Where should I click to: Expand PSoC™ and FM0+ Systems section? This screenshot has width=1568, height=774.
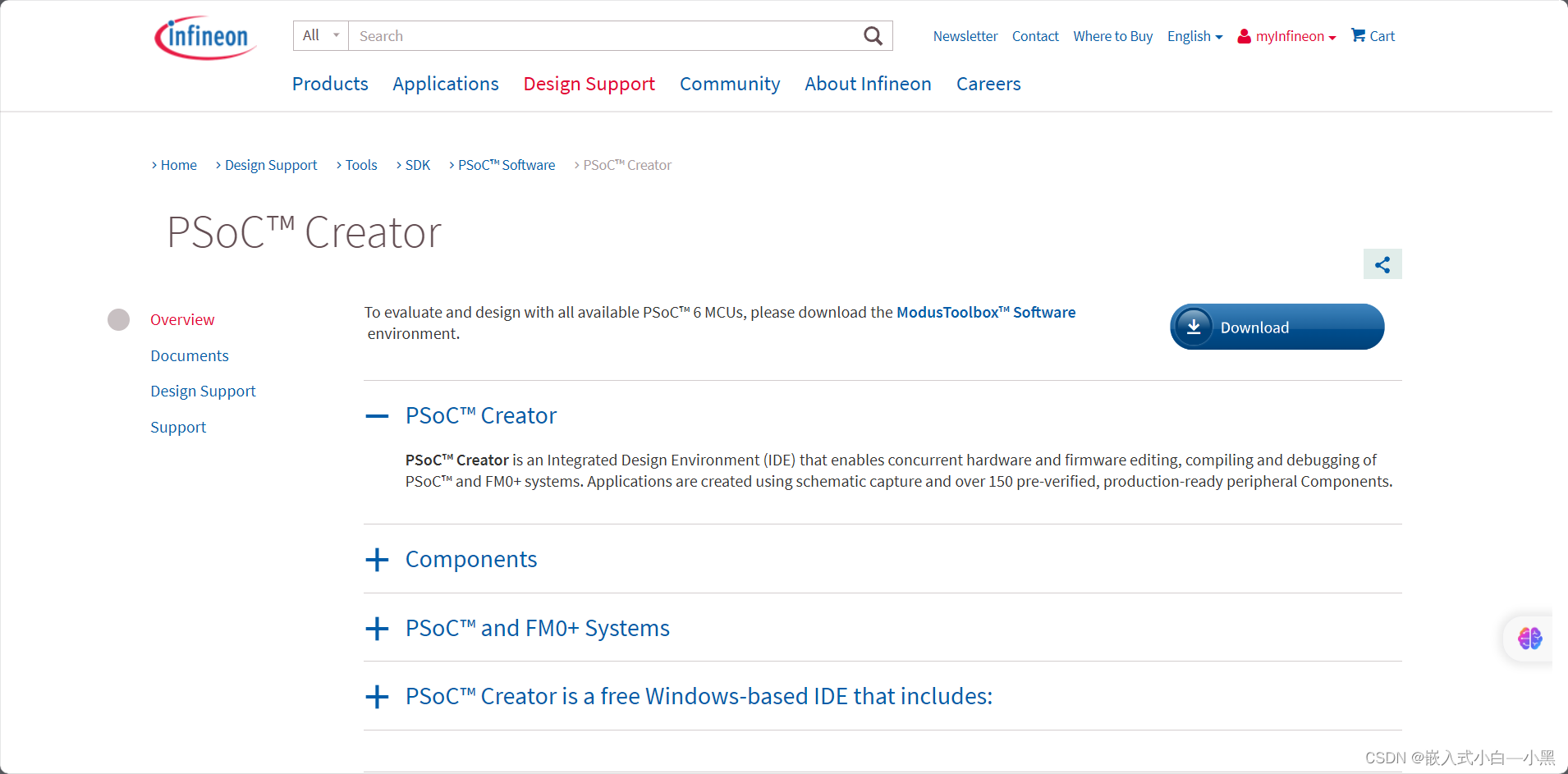(x=377, y=629)
